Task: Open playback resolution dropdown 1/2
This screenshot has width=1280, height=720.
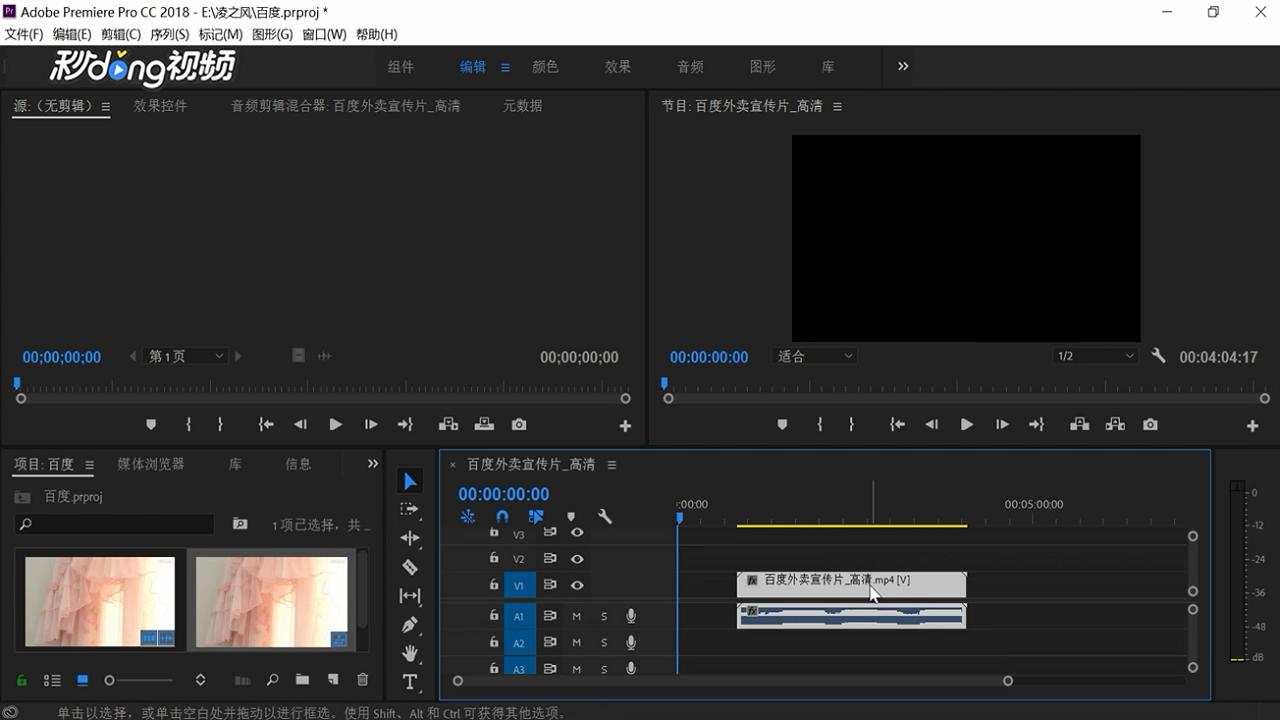Action: pos(1096,356)
